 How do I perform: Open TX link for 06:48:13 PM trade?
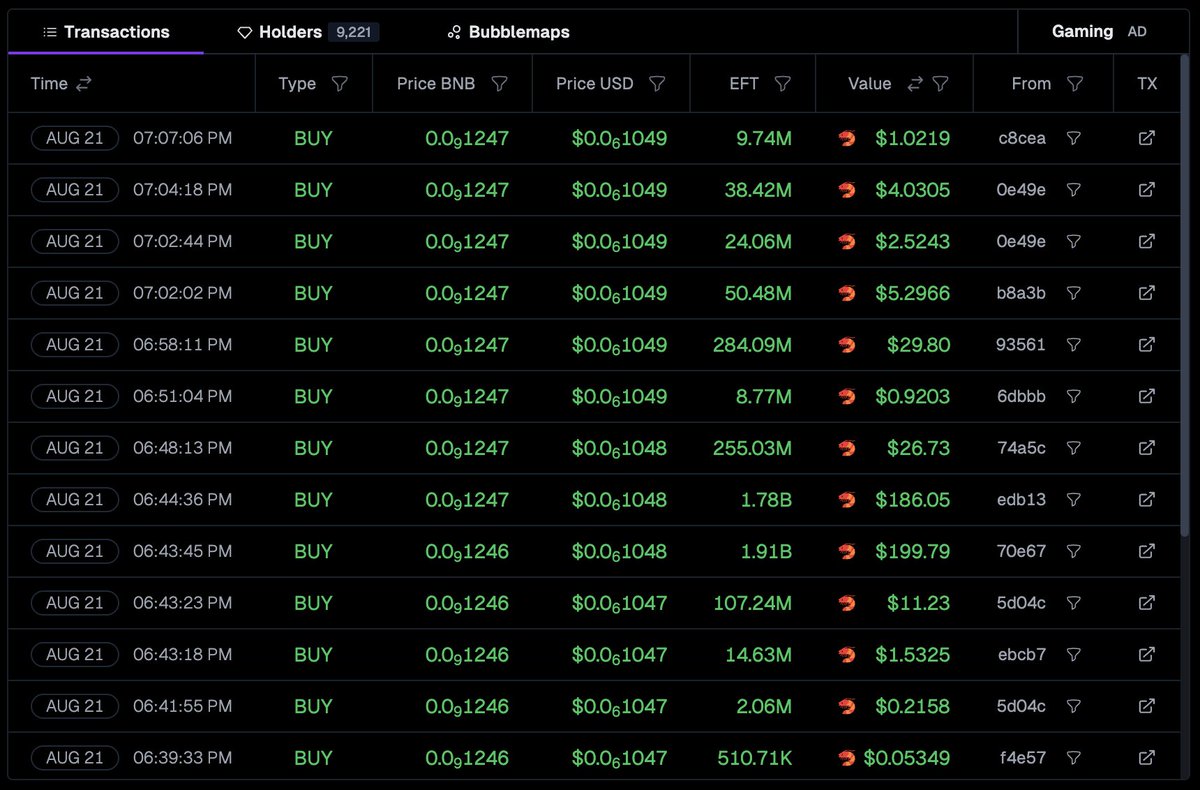click(1147, 448)
